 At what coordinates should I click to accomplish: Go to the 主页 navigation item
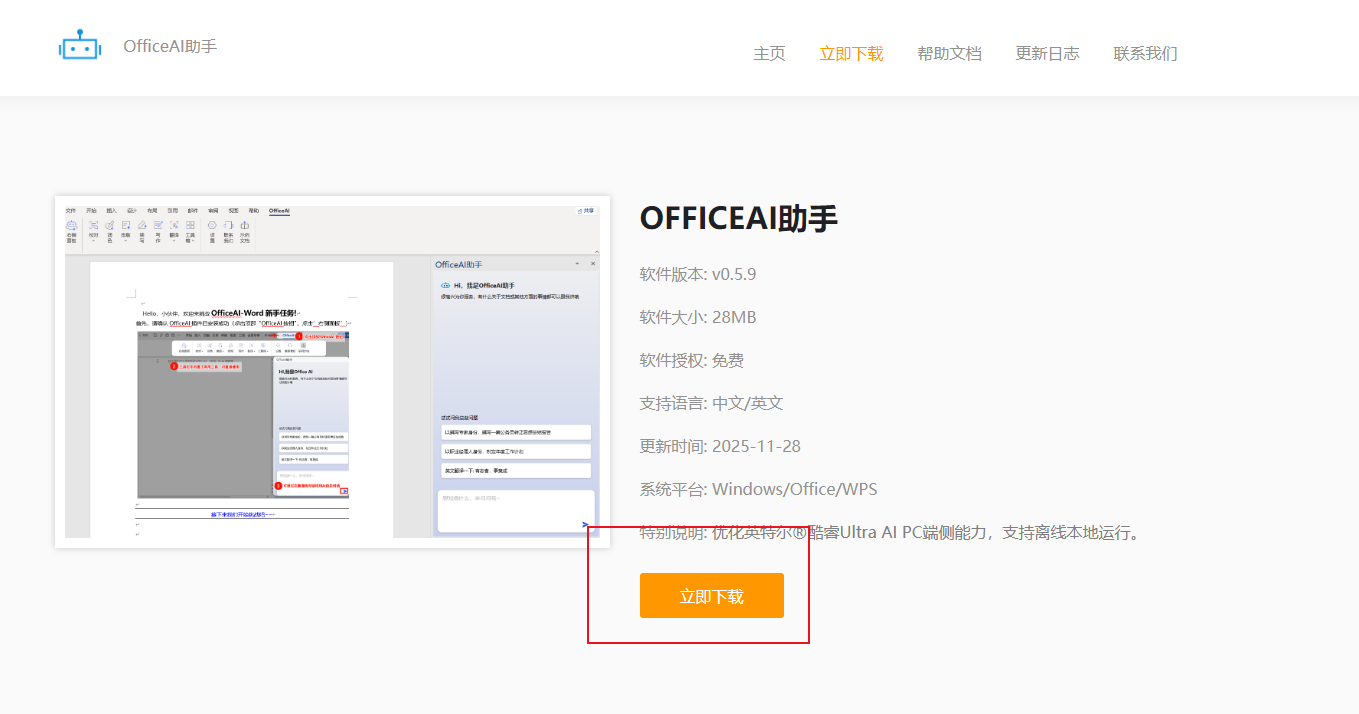769,54
